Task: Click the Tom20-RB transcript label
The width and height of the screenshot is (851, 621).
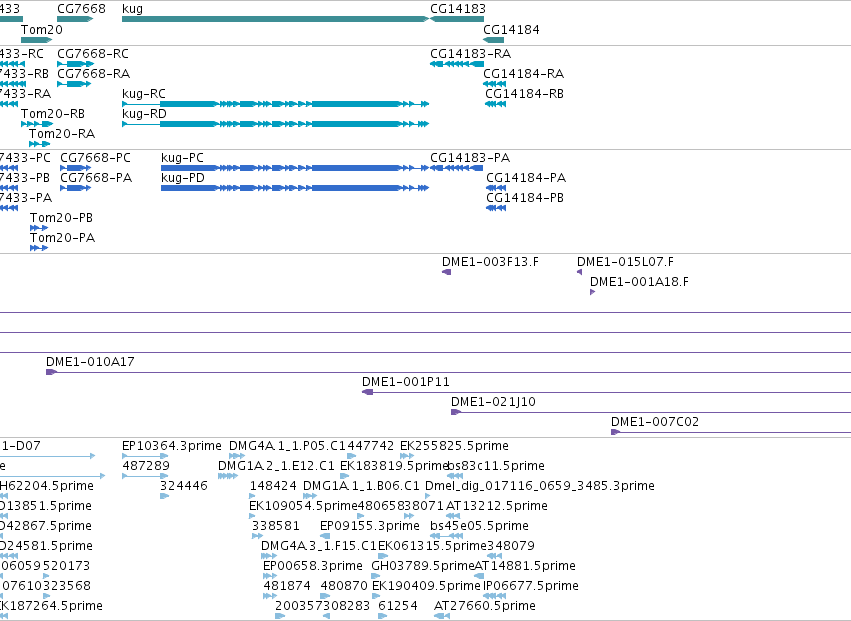Action: pos(53,113)
